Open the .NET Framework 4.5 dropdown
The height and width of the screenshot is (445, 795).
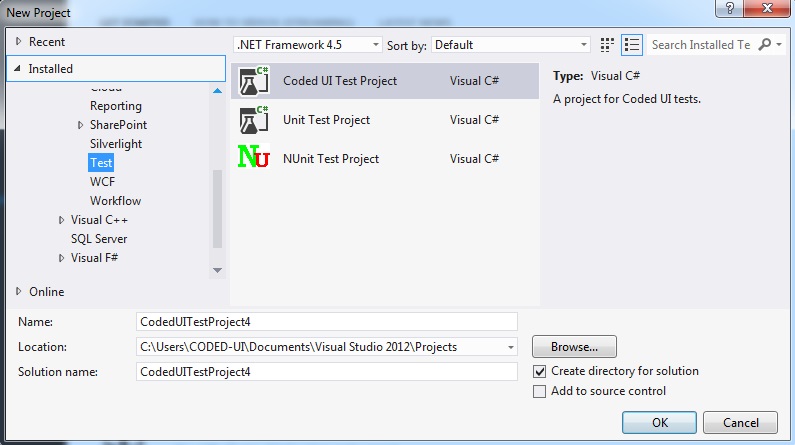[307, 45]
